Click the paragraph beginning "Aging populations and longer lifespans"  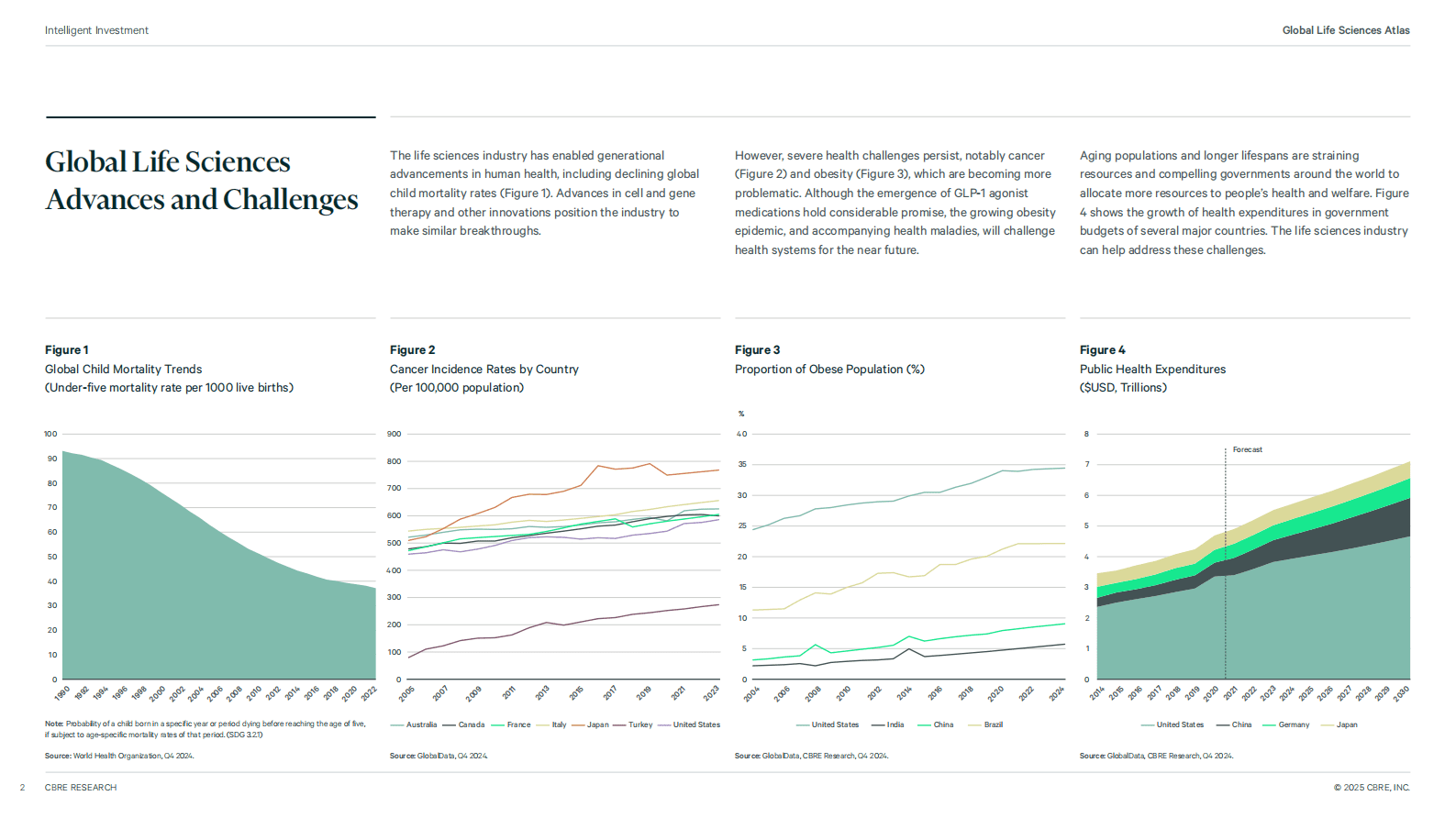point(1244,203)
